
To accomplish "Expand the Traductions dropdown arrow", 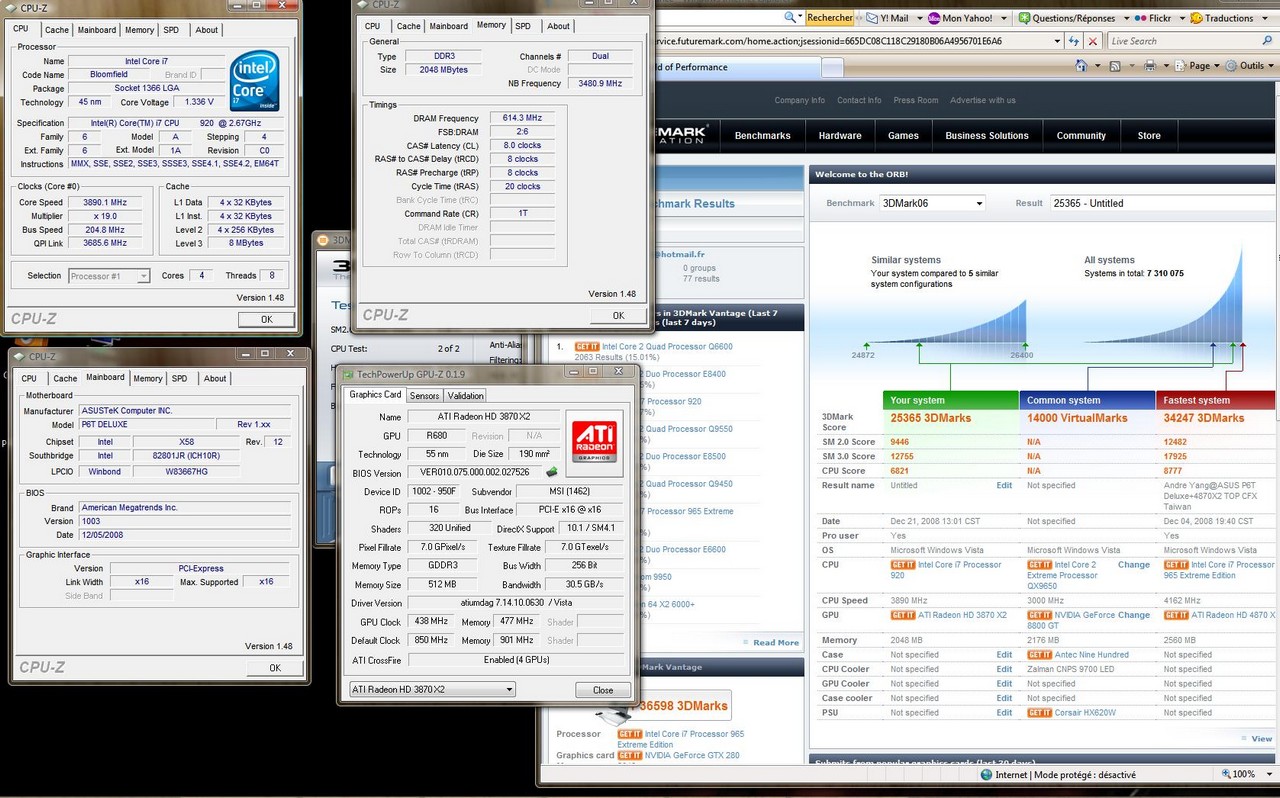I will [1263, 18].
